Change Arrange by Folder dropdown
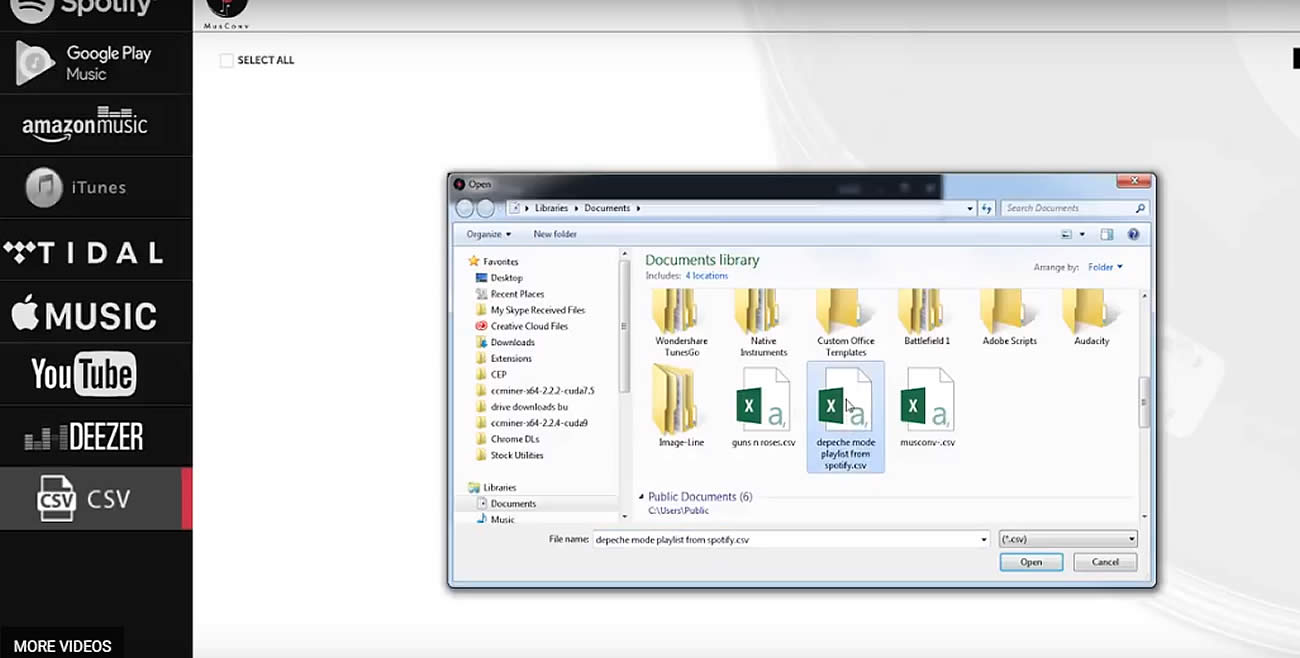This screenshot has height=658, width=1300. (x=1105, y=267)
